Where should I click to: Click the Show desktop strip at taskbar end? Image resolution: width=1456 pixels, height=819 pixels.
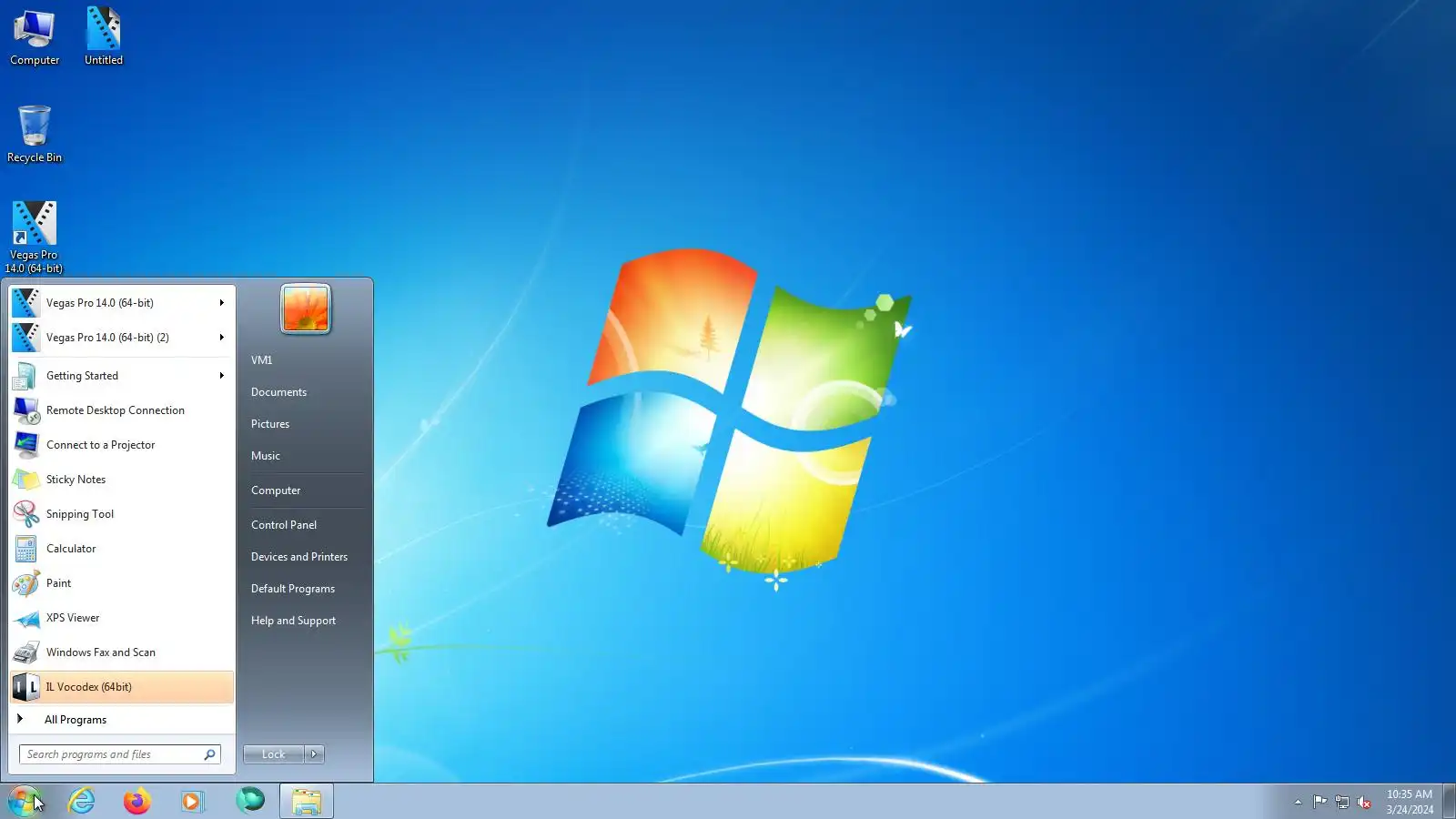[x=1450, y=801]
